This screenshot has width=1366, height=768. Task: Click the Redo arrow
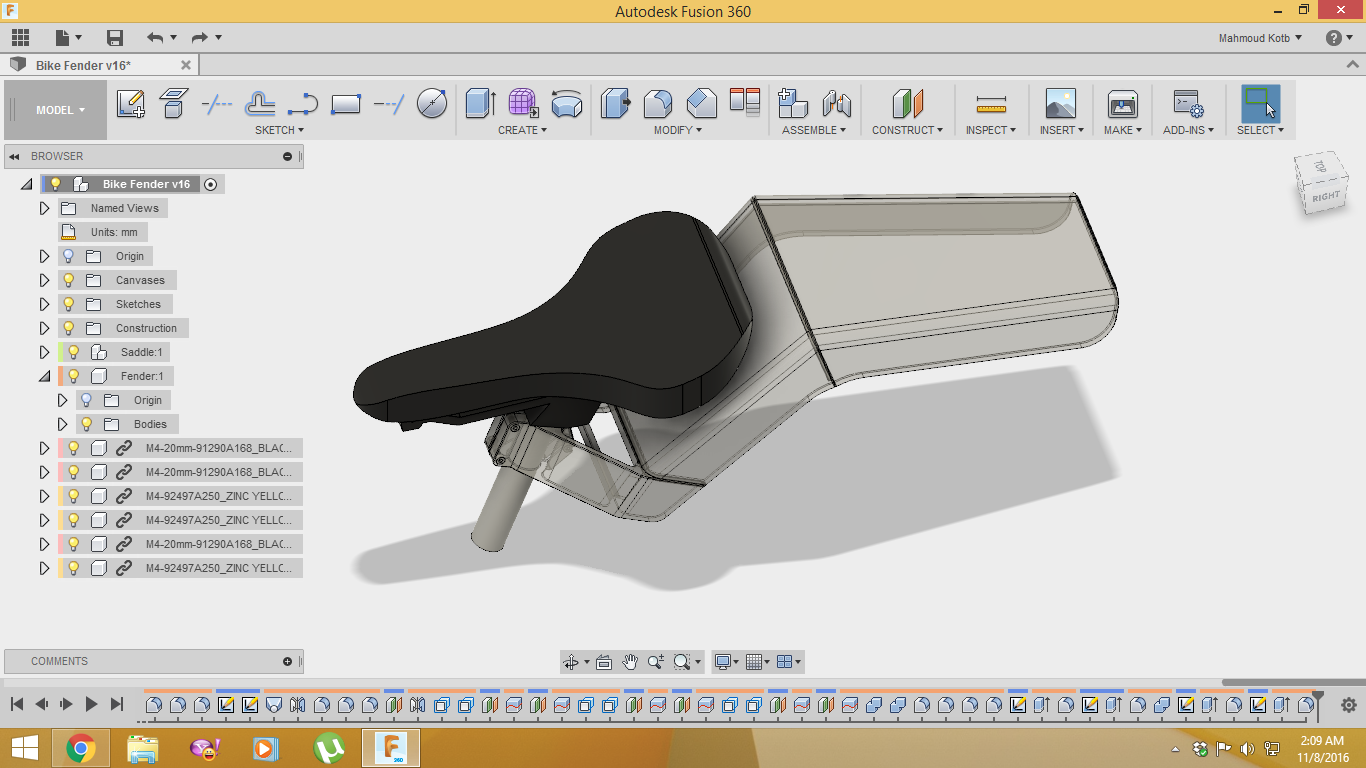200,38
